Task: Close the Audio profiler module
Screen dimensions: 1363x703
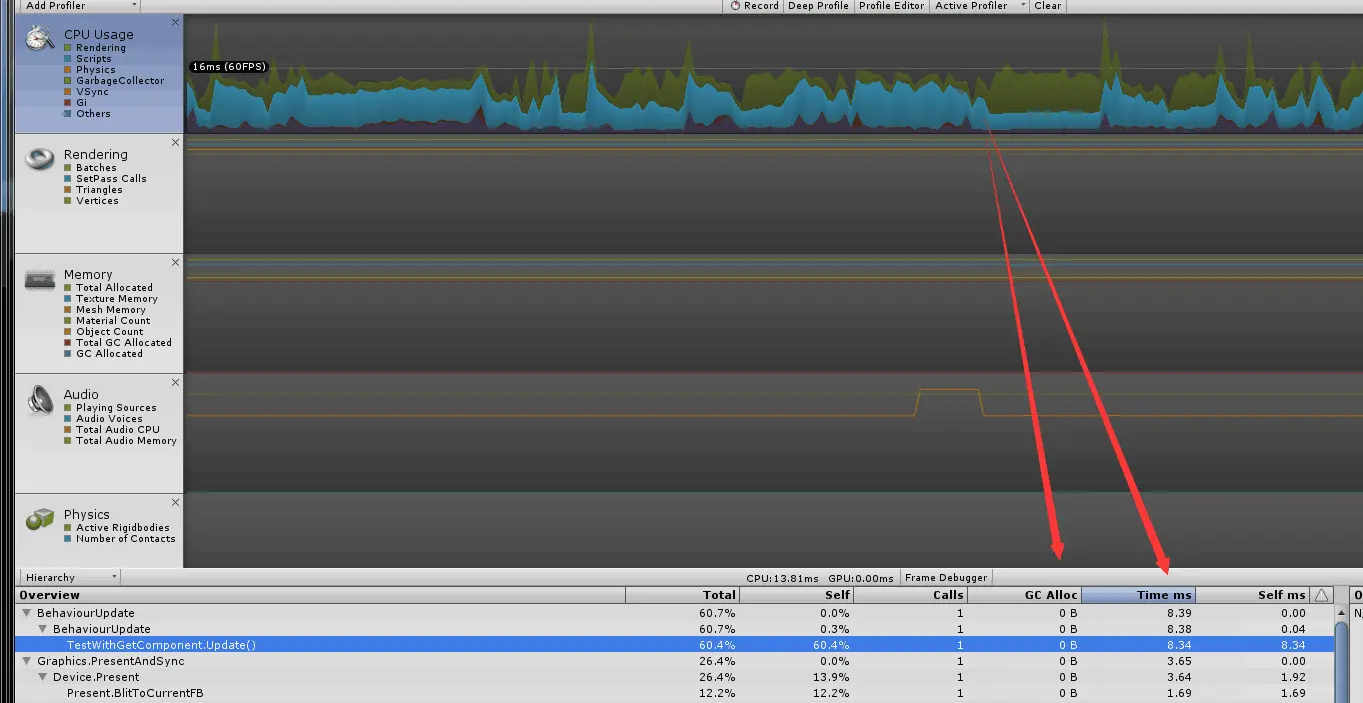Action: (176, 382)
